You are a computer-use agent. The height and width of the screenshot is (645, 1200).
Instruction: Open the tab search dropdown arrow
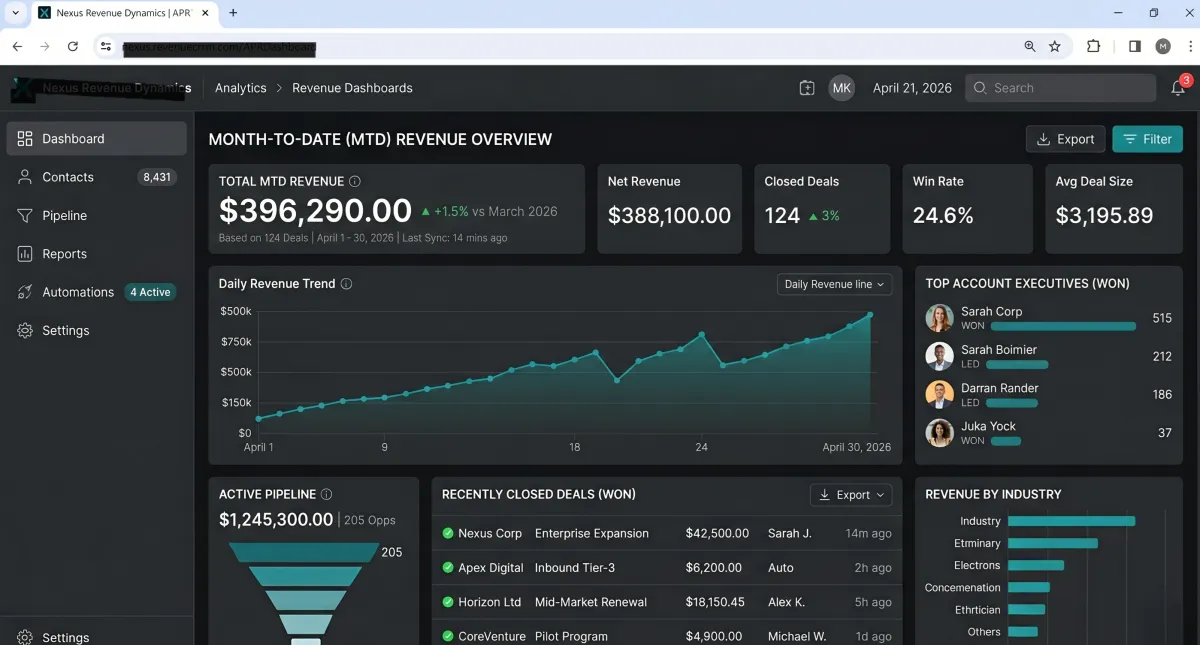pos(15,13)
